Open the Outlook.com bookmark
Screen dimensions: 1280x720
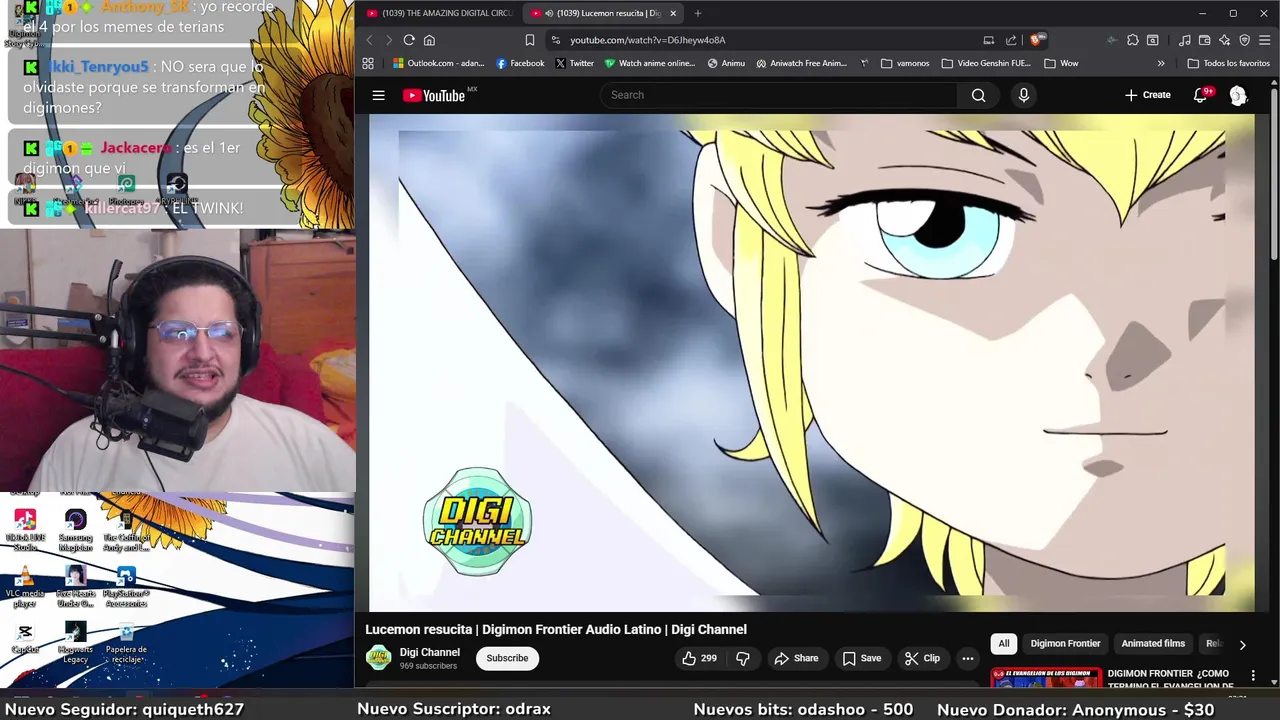point(438,63)
